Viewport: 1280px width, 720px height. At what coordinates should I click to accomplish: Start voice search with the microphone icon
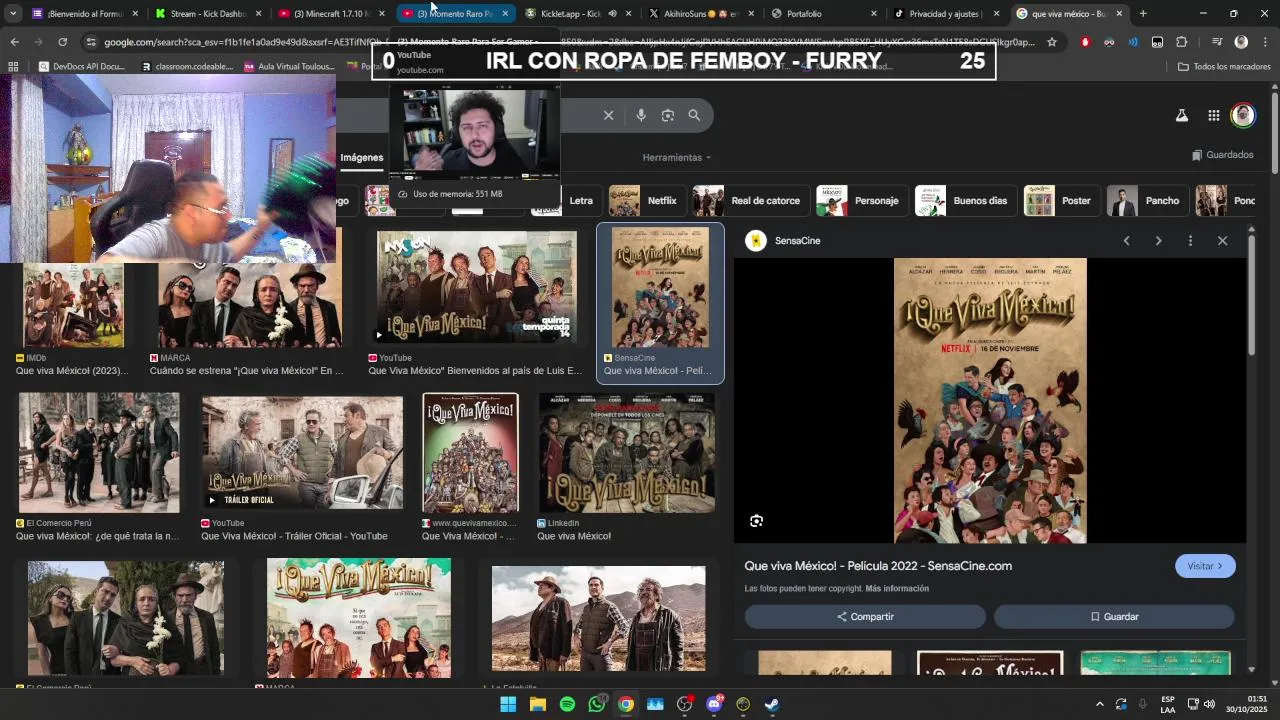coord(641,115)
